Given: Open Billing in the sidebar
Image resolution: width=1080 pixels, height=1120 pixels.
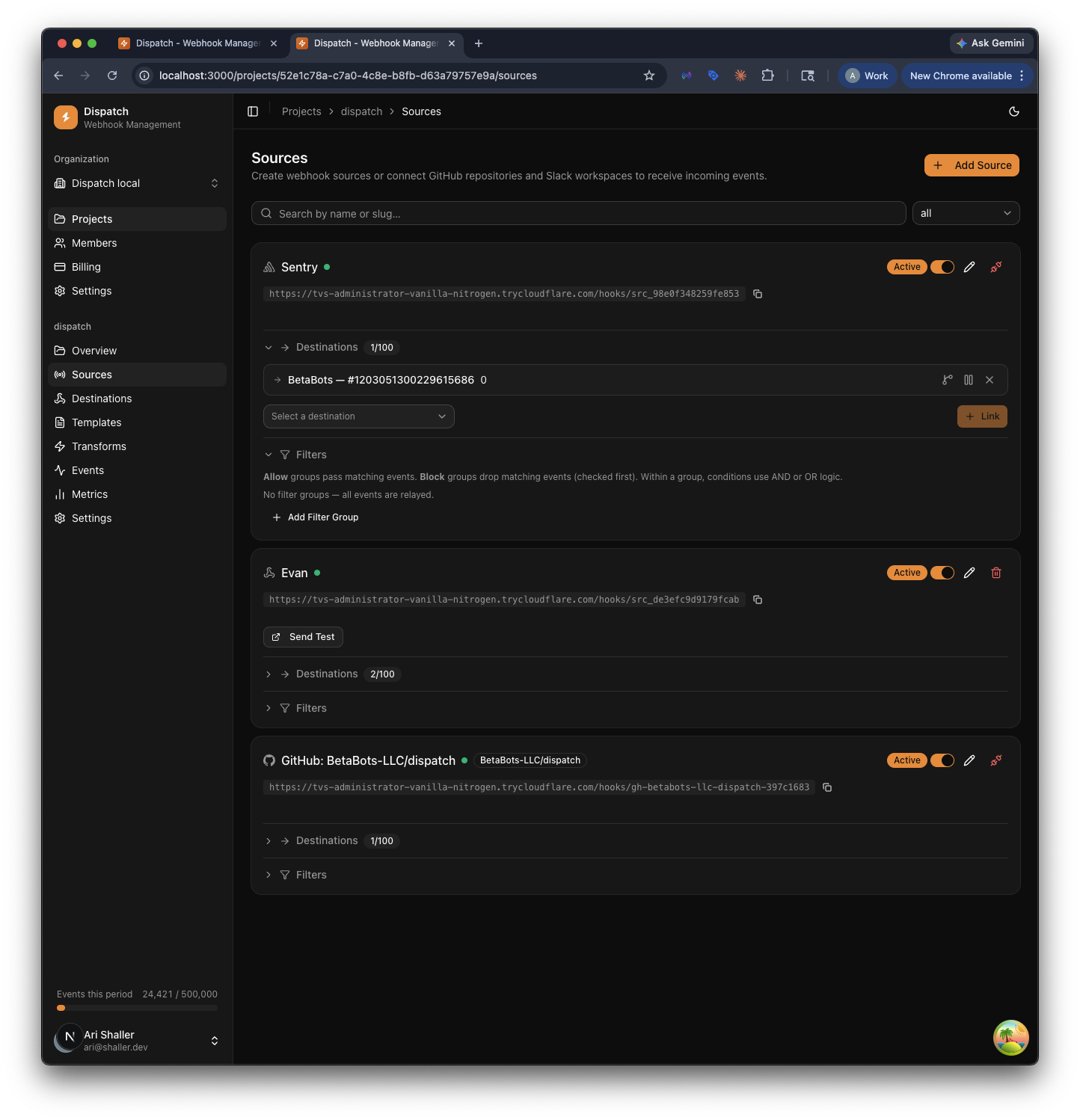Looking at the screenshot, I should [138, 267].
